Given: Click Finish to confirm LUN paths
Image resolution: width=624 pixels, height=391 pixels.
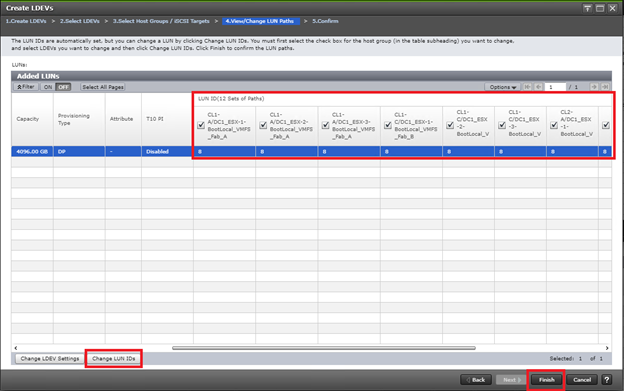Looking at the screenshot, I should pyautogui.click(x=546, y=380).
